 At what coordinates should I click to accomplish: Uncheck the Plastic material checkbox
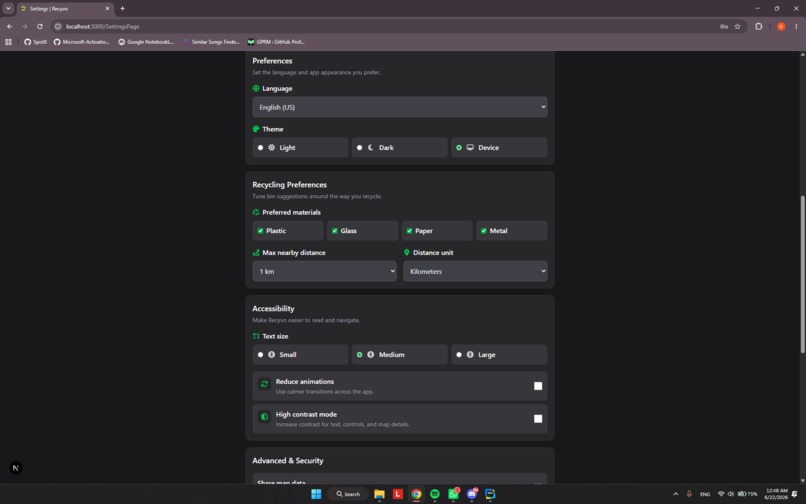pos(260,231)
